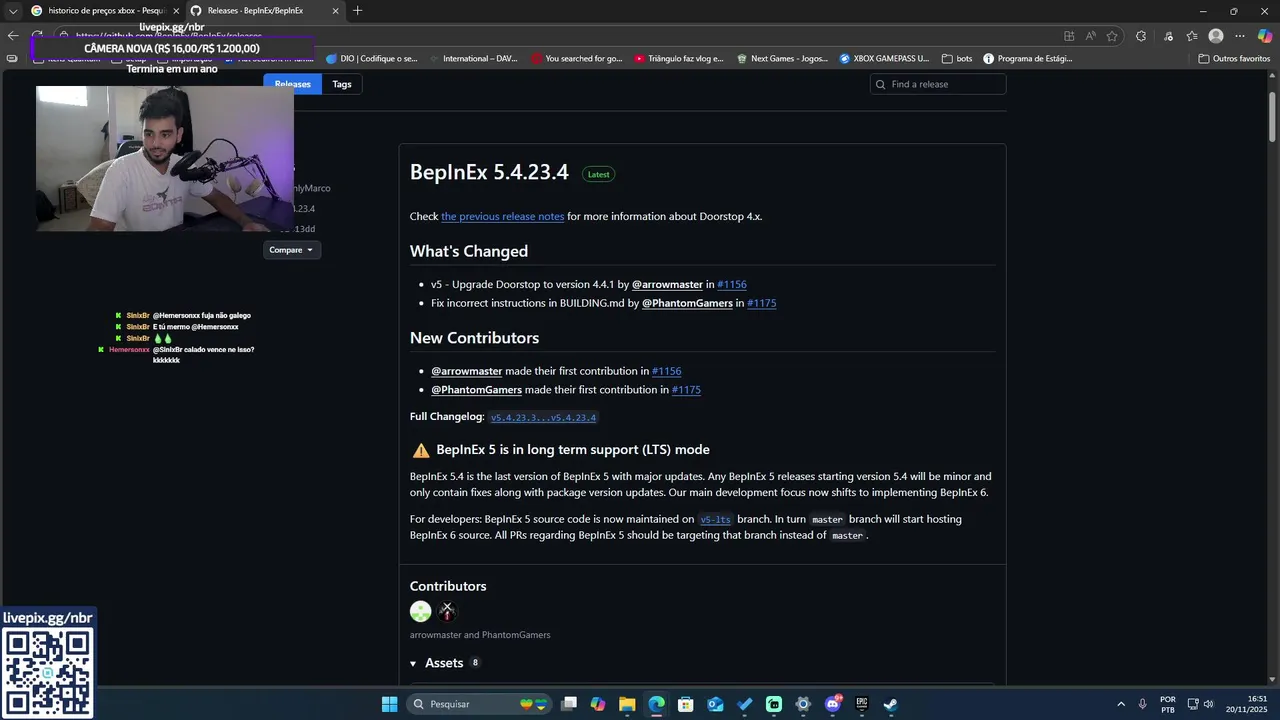Open the To Do checkmark app on taskbar
Image resolution: width=1280 pixels, height=720 pixels.
744,704
